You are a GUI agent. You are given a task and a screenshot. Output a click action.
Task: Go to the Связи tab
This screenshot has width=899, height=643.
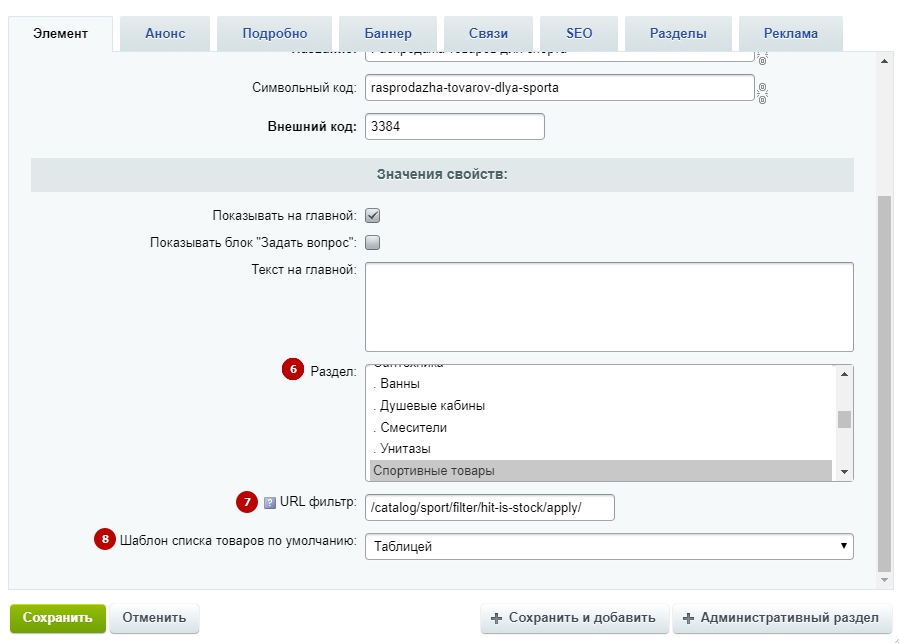[x=488, y=33]
